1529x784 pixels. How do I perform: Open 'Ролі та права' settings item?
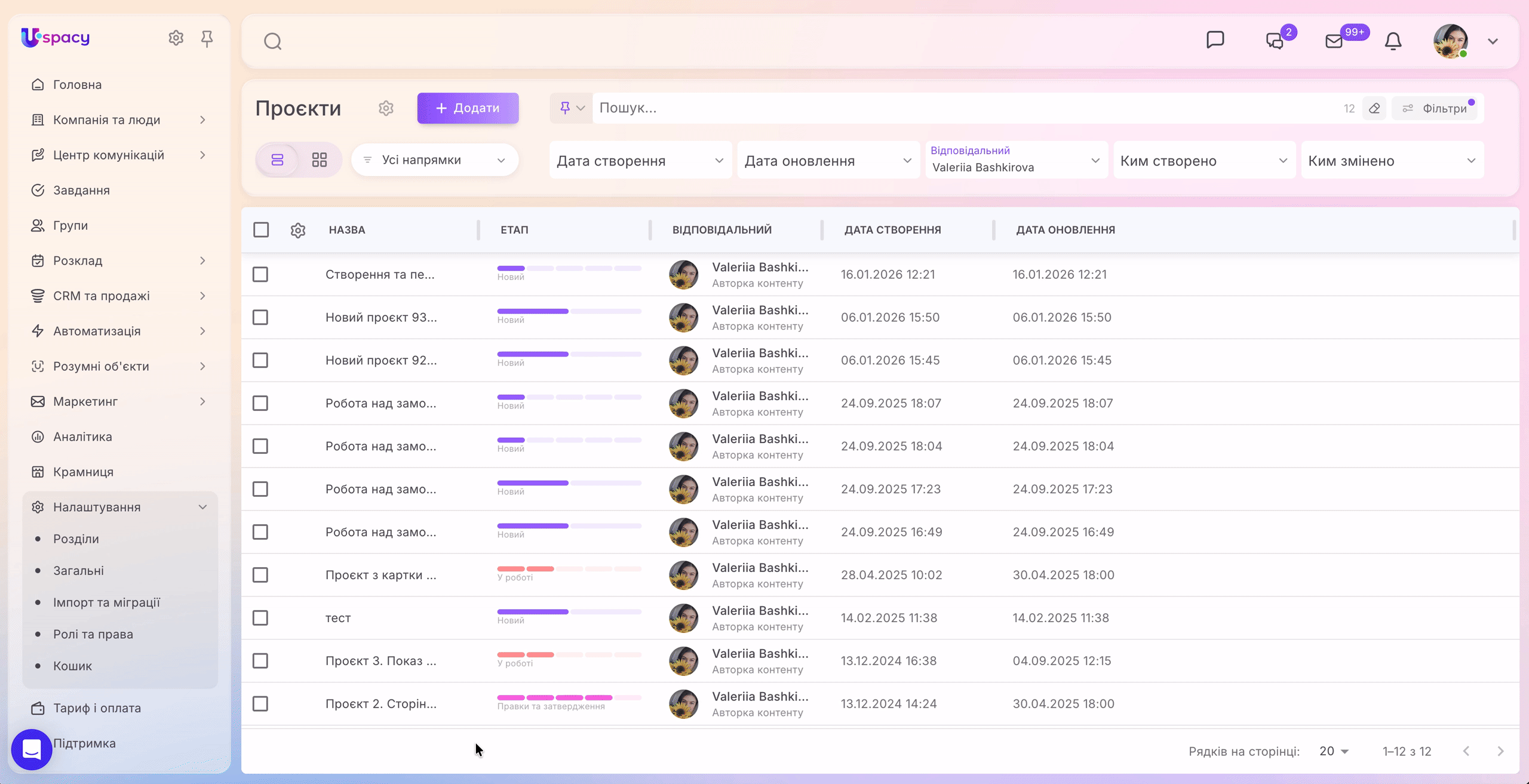tap(93, 634)
